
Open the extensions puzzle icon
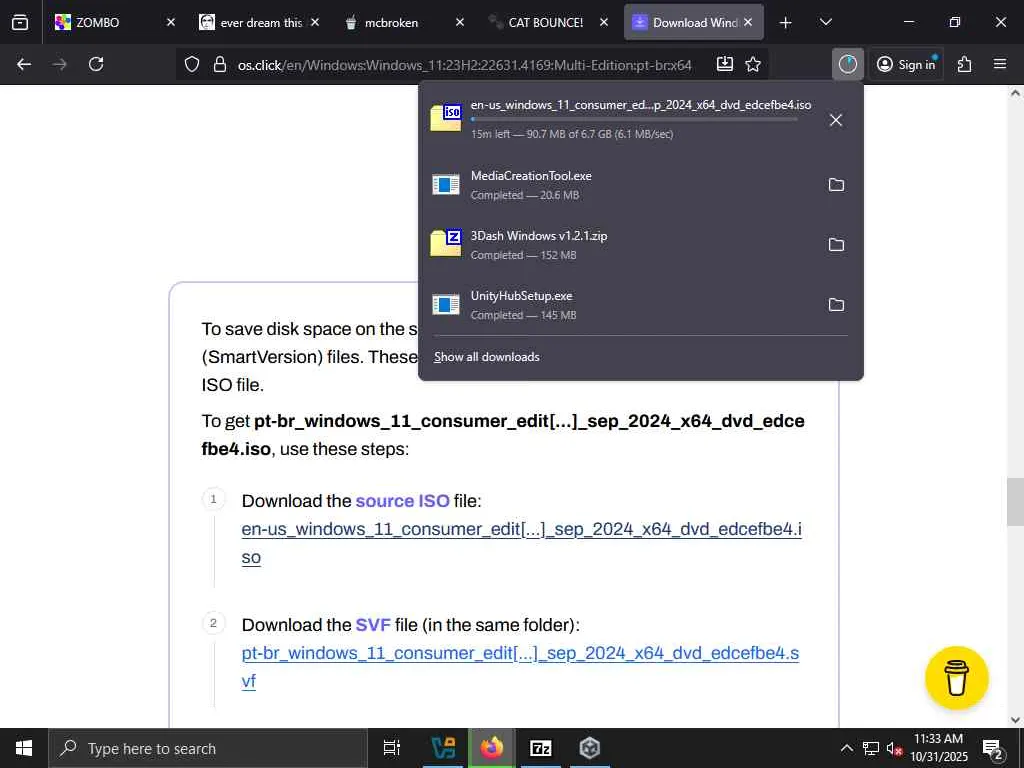[x=965, y=64]
